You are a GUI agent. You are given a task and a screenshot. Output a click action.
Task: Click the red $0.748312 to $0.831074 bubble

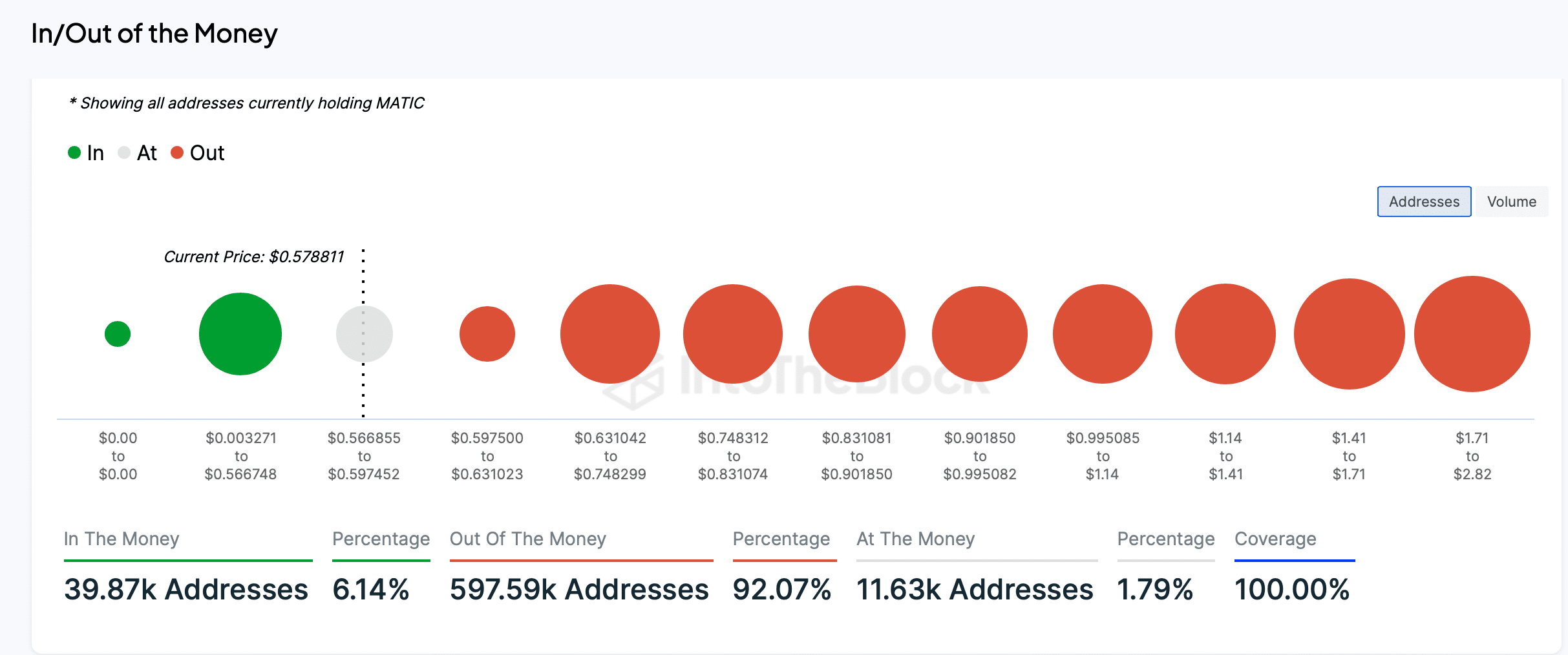tap(733, 334)
